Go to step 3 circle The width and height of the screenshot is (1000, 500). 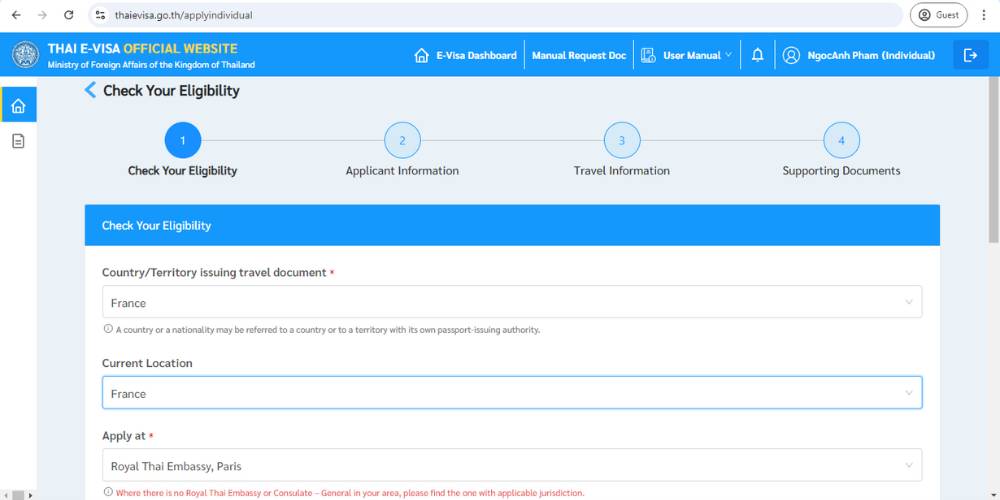pyautogui.click(x=622, y=140)
